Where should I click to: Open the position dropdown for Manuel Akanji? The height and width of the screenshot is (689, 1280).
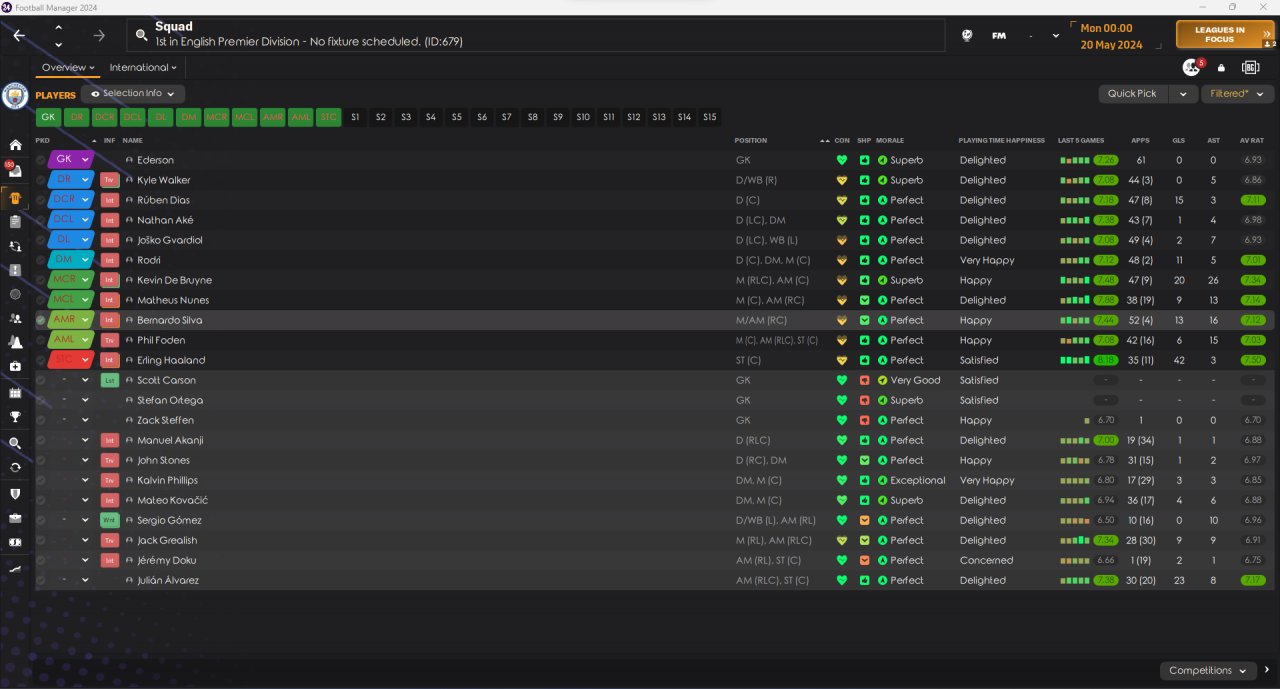(x=85, y=440)
